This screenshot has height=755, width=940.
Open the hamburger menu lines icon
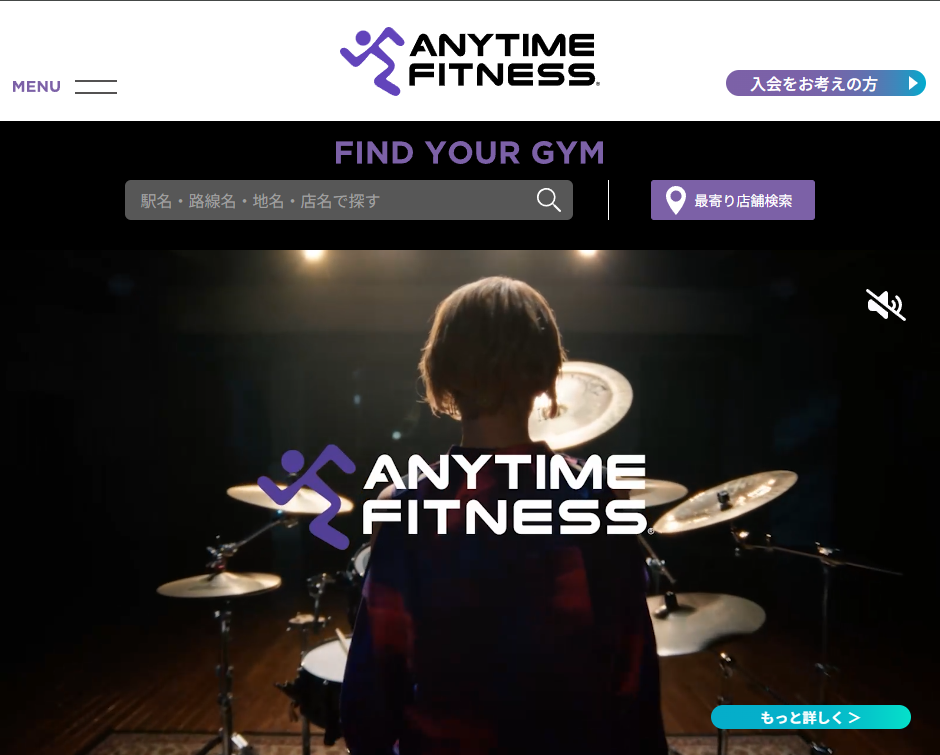[x=96, y=86]
